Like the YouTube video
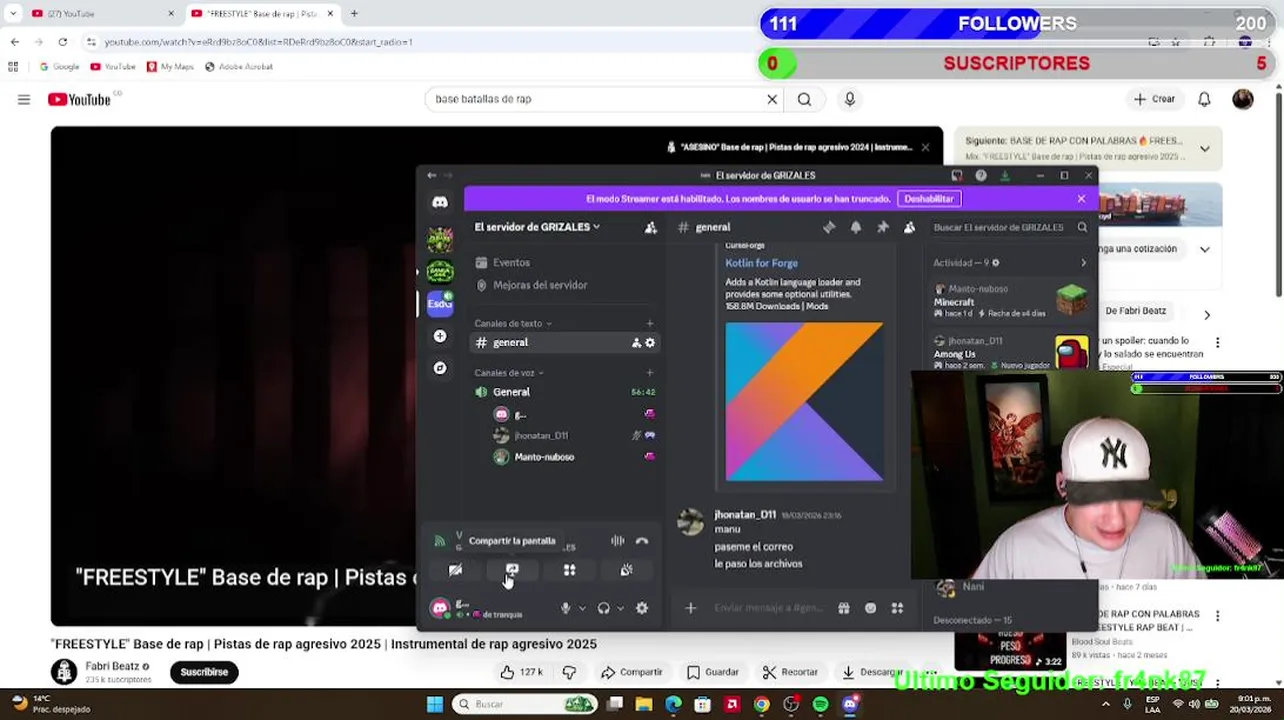Image resolution: width=1284 pixels, height=720 pixels. [521, 672]
